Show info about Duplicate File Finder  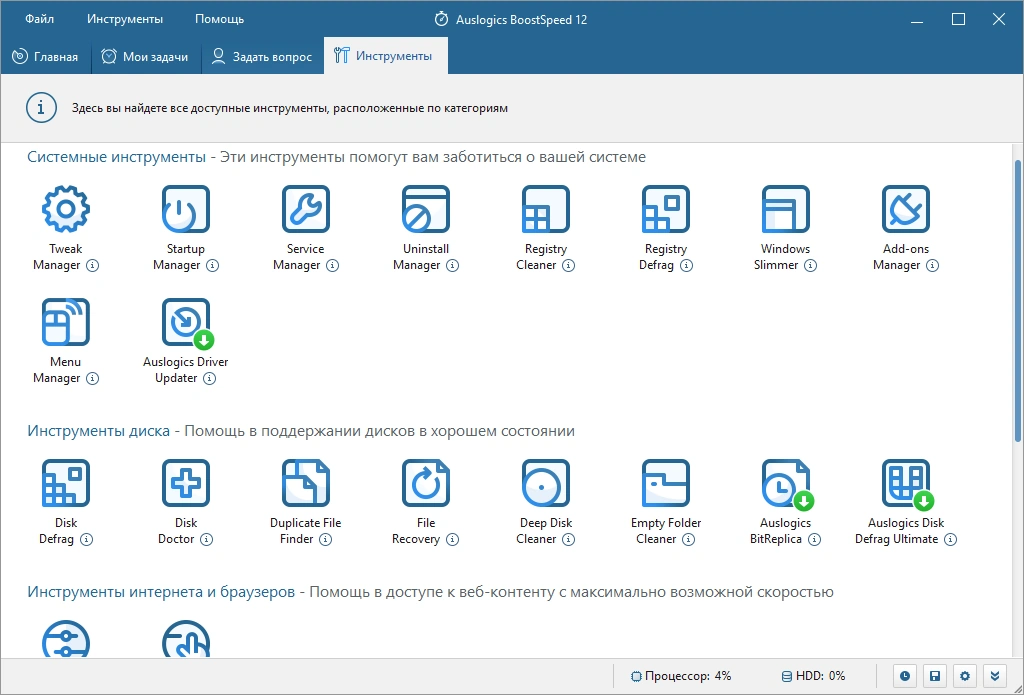click(325, 540)
